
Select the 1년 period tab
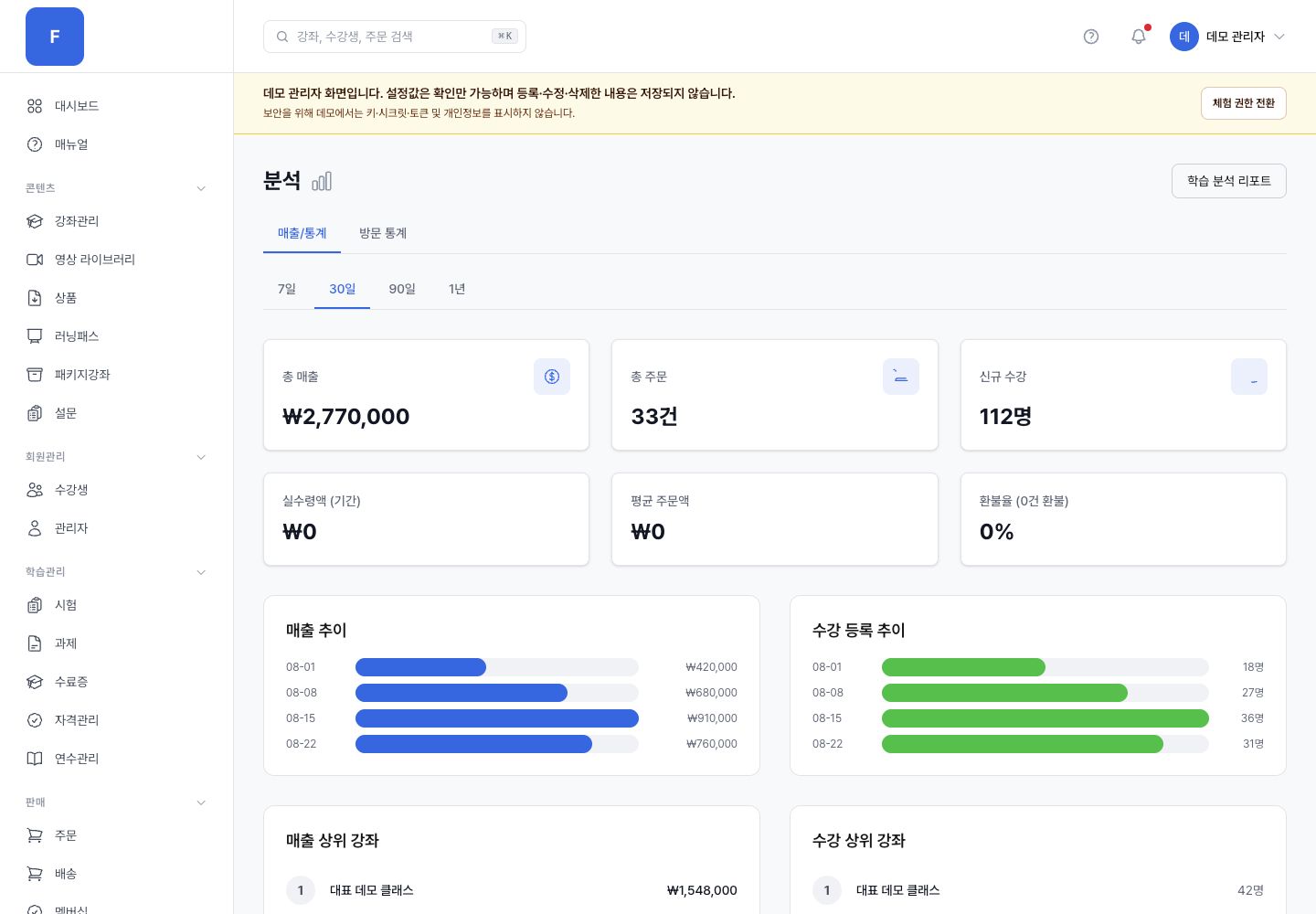(457, 289)
